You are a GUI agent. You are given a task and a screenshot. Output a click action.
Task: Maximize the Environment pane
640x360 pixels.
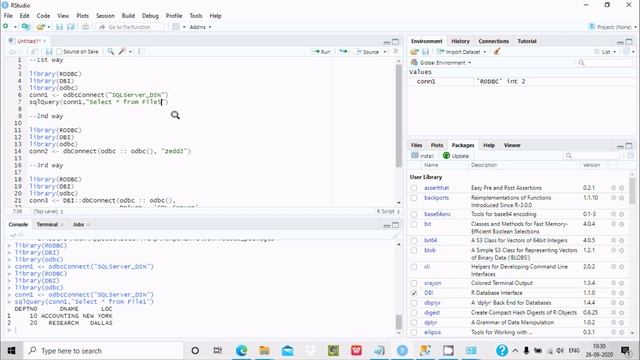(x=629, y=42)
